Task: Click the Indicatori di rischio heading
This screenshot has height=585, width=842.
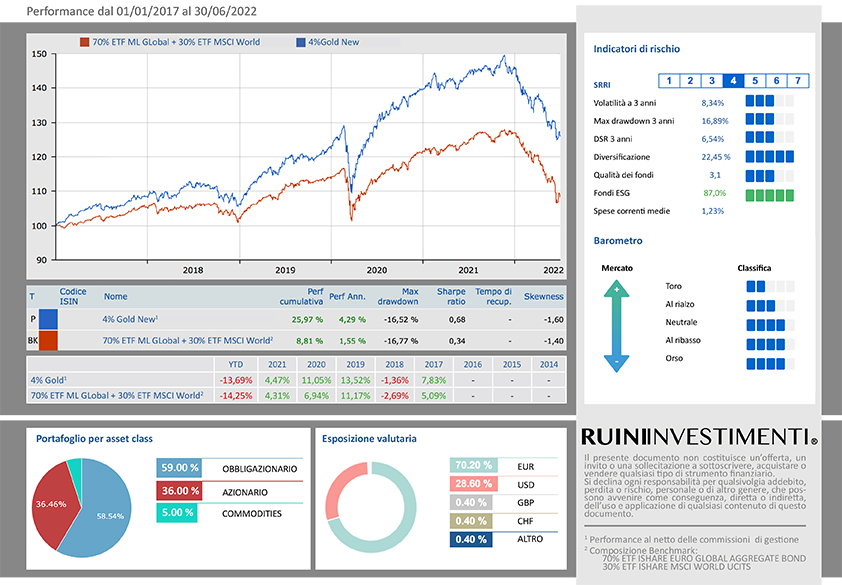Action: coord(636,49)
